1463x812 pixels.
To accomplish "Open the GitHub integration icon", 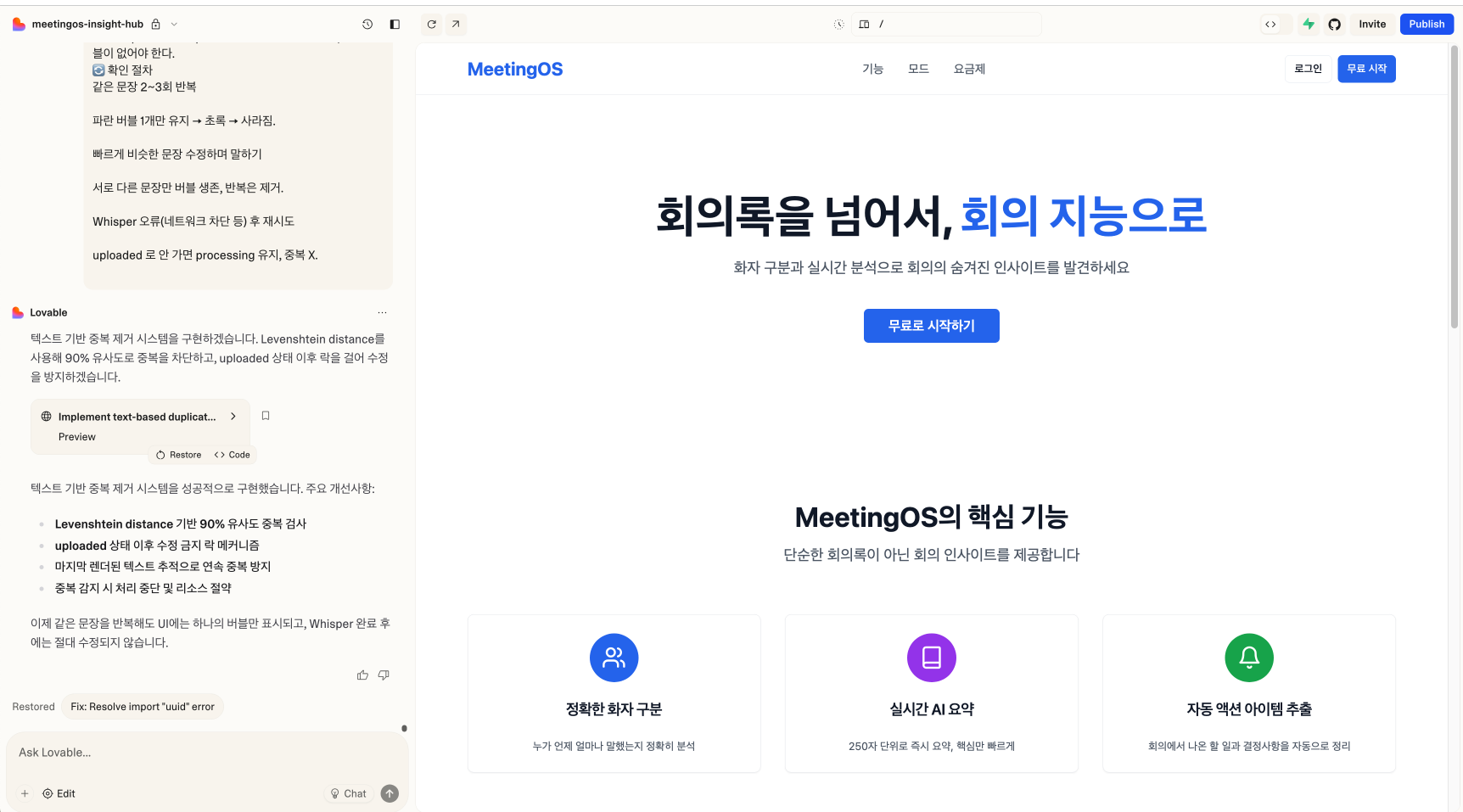I will 1334,25.
